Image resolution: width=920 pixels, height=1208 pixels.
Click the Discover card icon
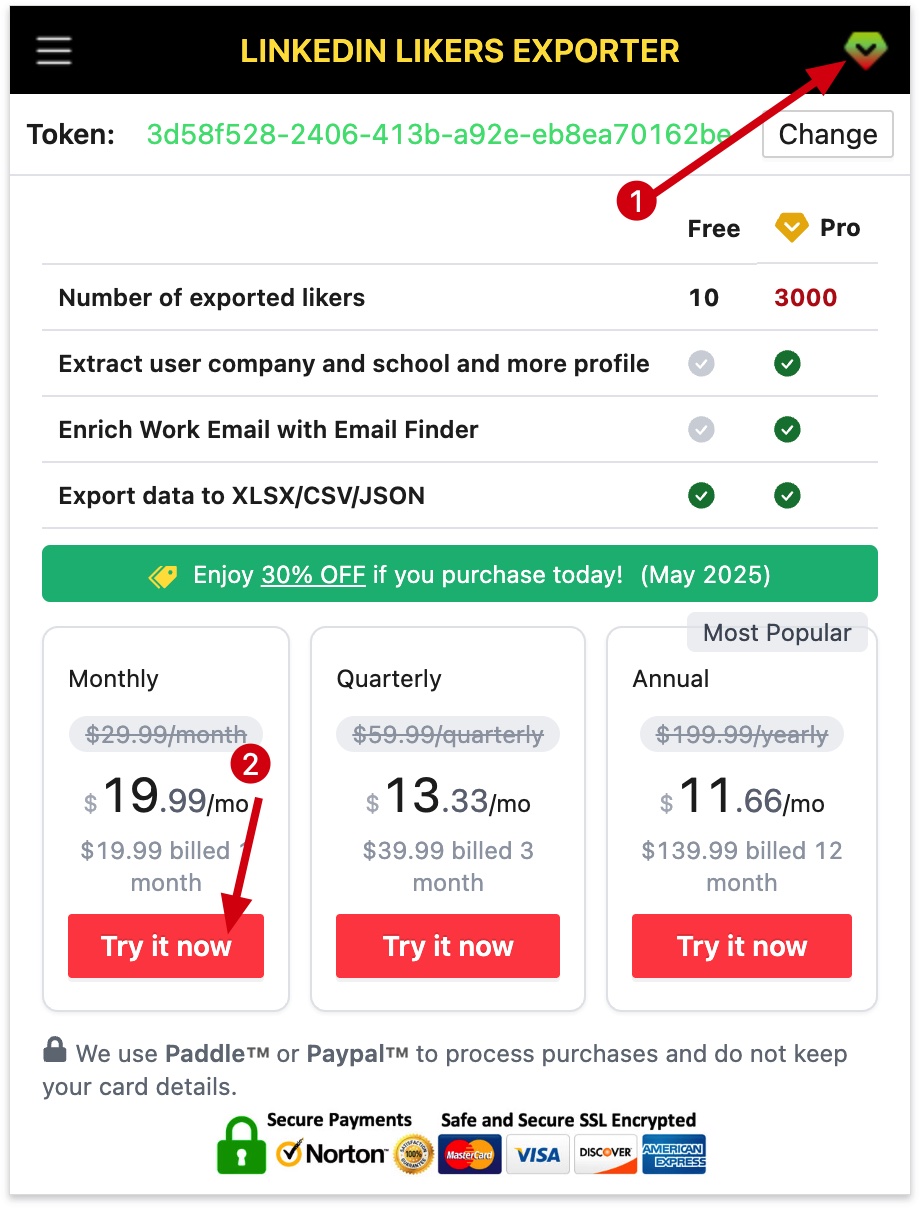(605, 1155)
